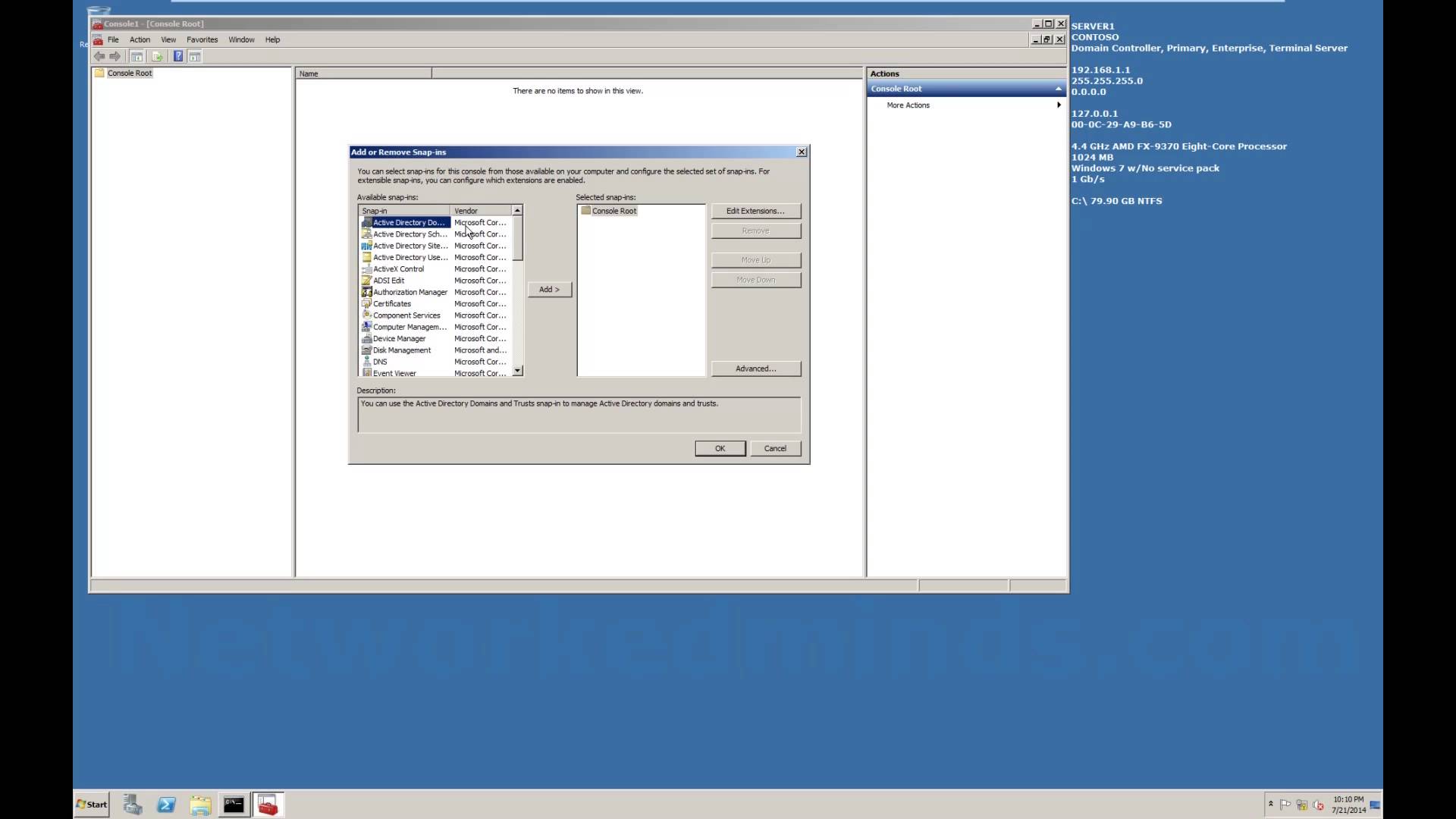Click the MMC toolbox icon beside File menu
Viewport: 1456px width, 819px height.
[x=97, y=39]
